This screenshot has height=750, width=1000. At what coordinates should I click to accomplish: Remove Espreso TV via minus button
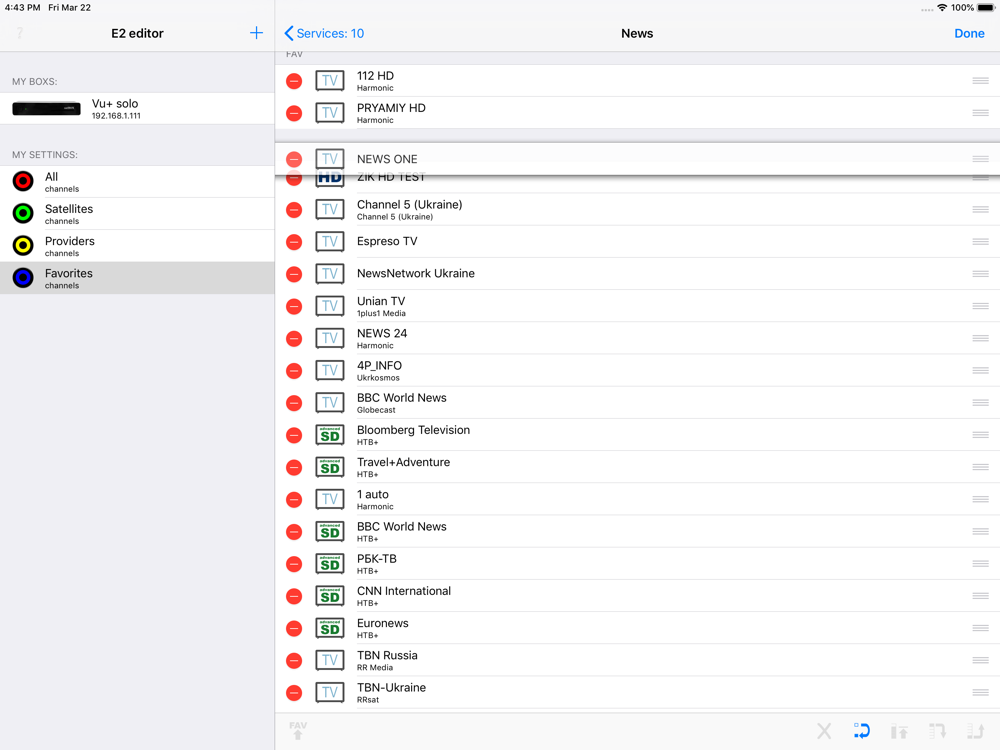(294, 242)
